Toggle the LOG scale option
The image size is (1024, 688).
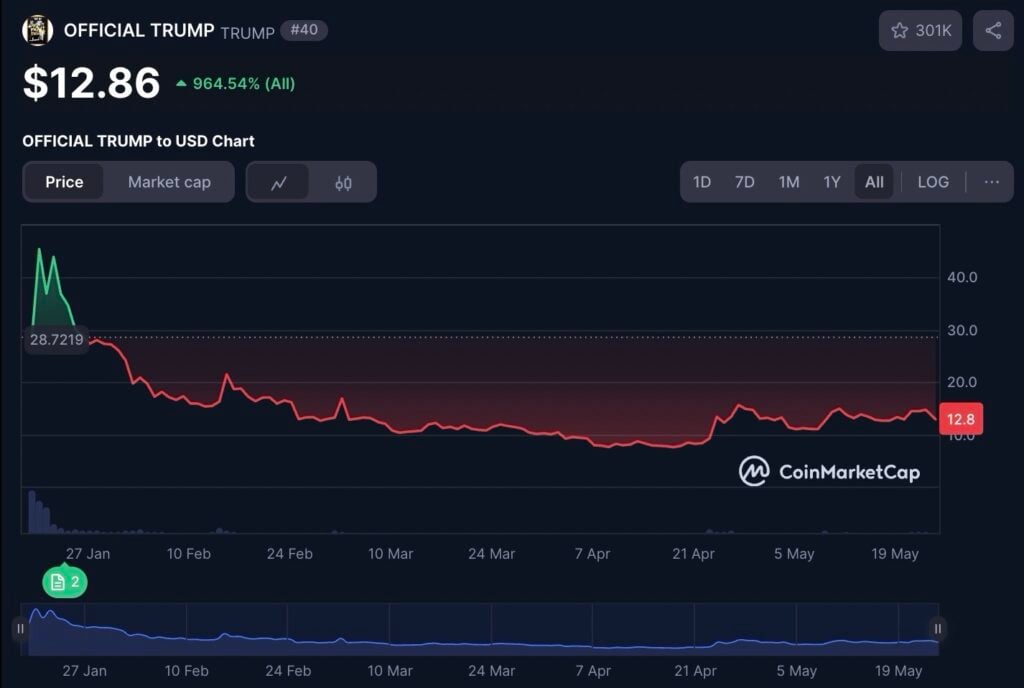coord(933,182)
